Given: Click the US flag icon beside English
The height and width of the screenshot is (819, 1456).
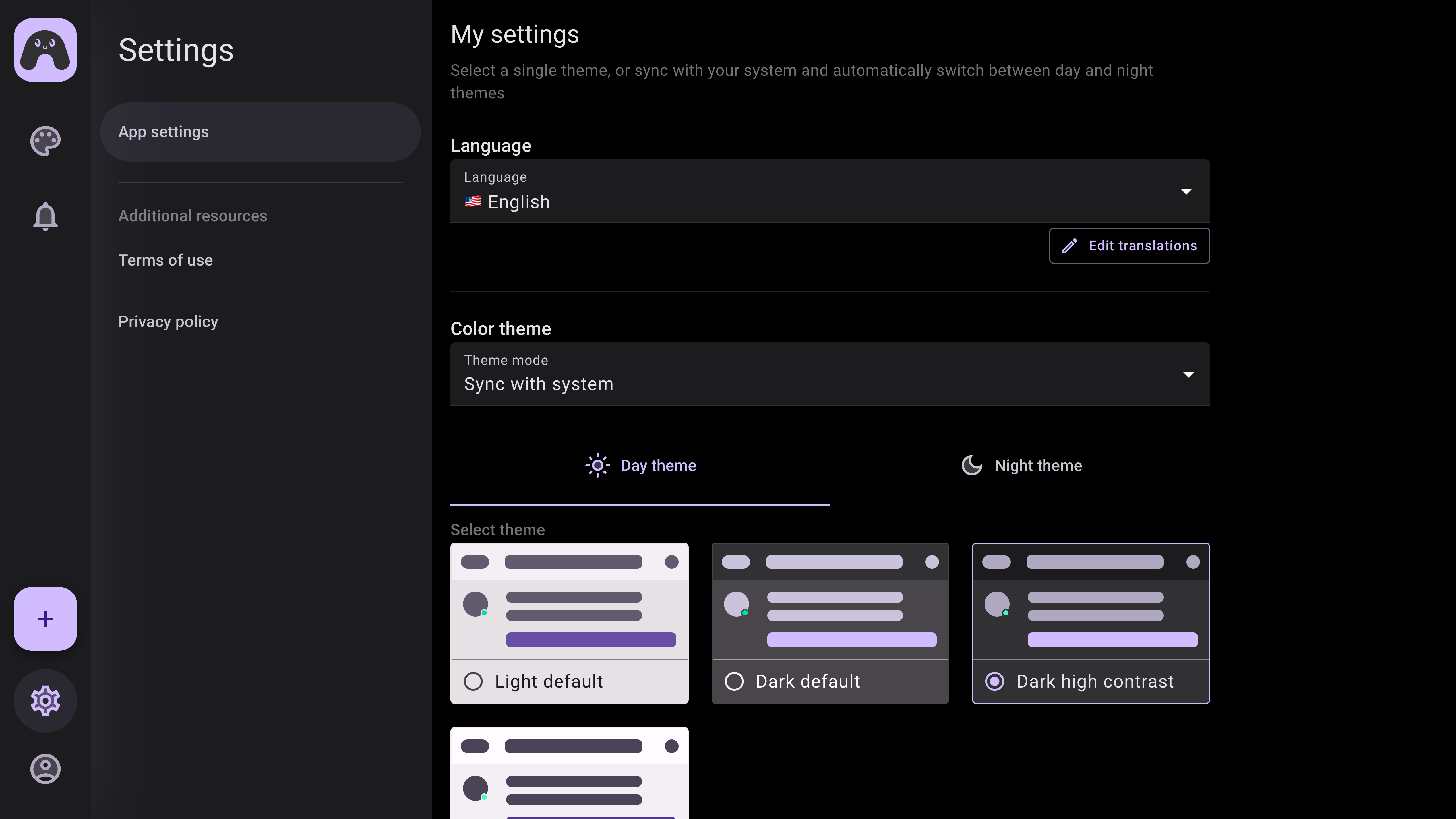Looking at the screenshot, I should (x=473, y=201).
